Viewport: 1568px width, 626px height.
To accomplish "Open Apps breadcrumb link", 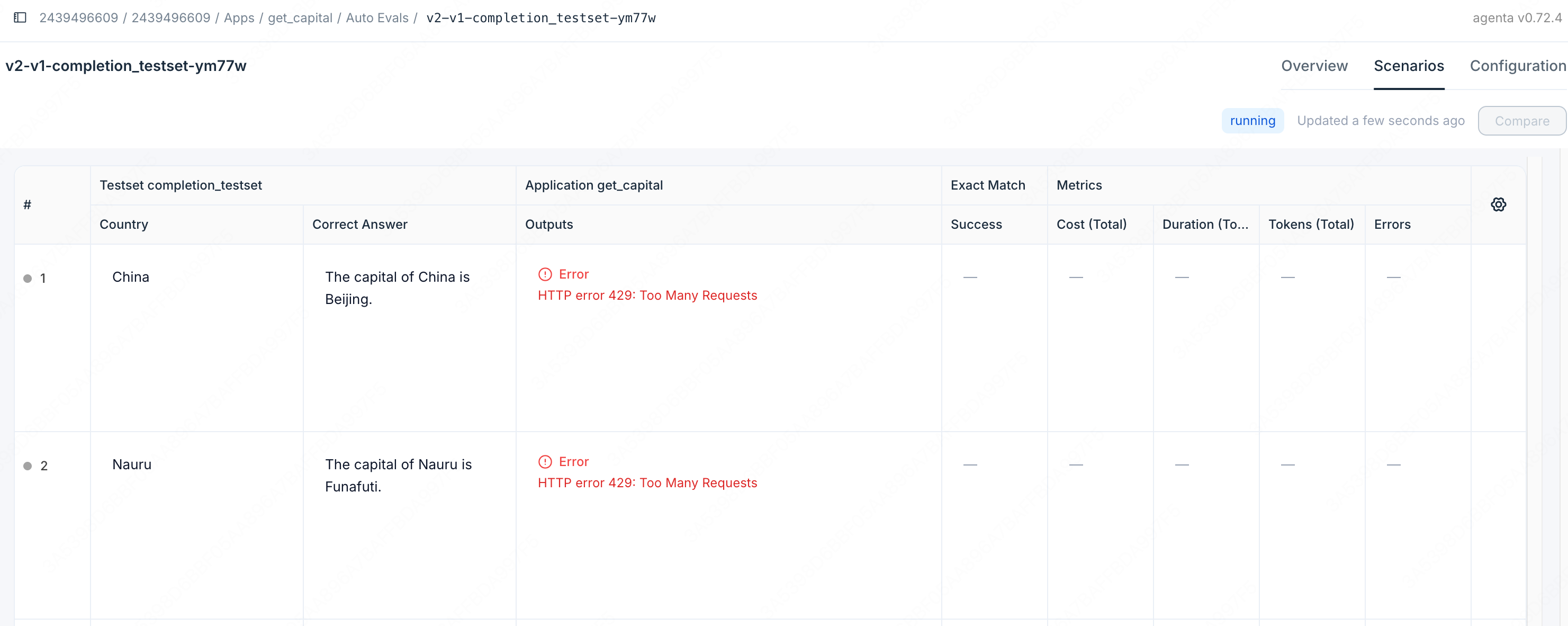I will coord(239,17).
